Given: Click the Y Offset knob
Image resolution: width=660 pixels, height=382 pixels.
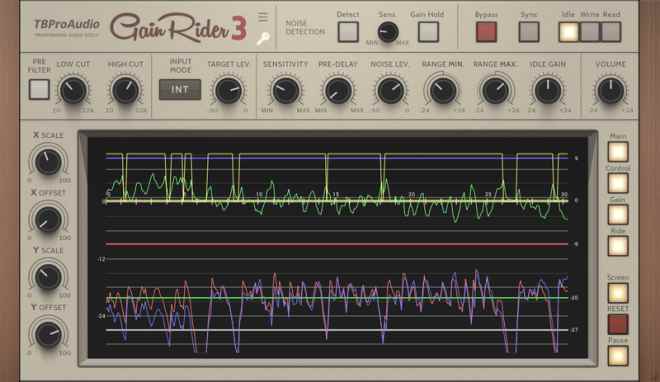Looking at the screenshot, I should point(48,334).
